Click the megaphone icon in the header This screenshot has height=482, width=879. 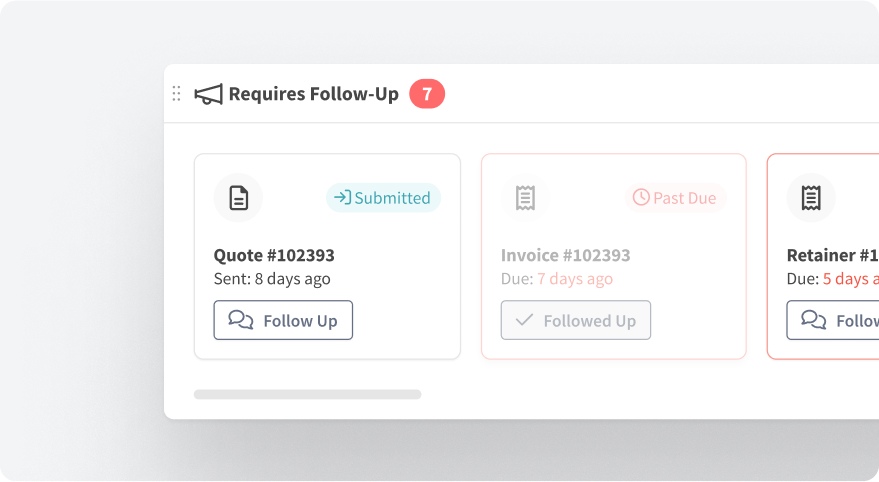[208, 94]
